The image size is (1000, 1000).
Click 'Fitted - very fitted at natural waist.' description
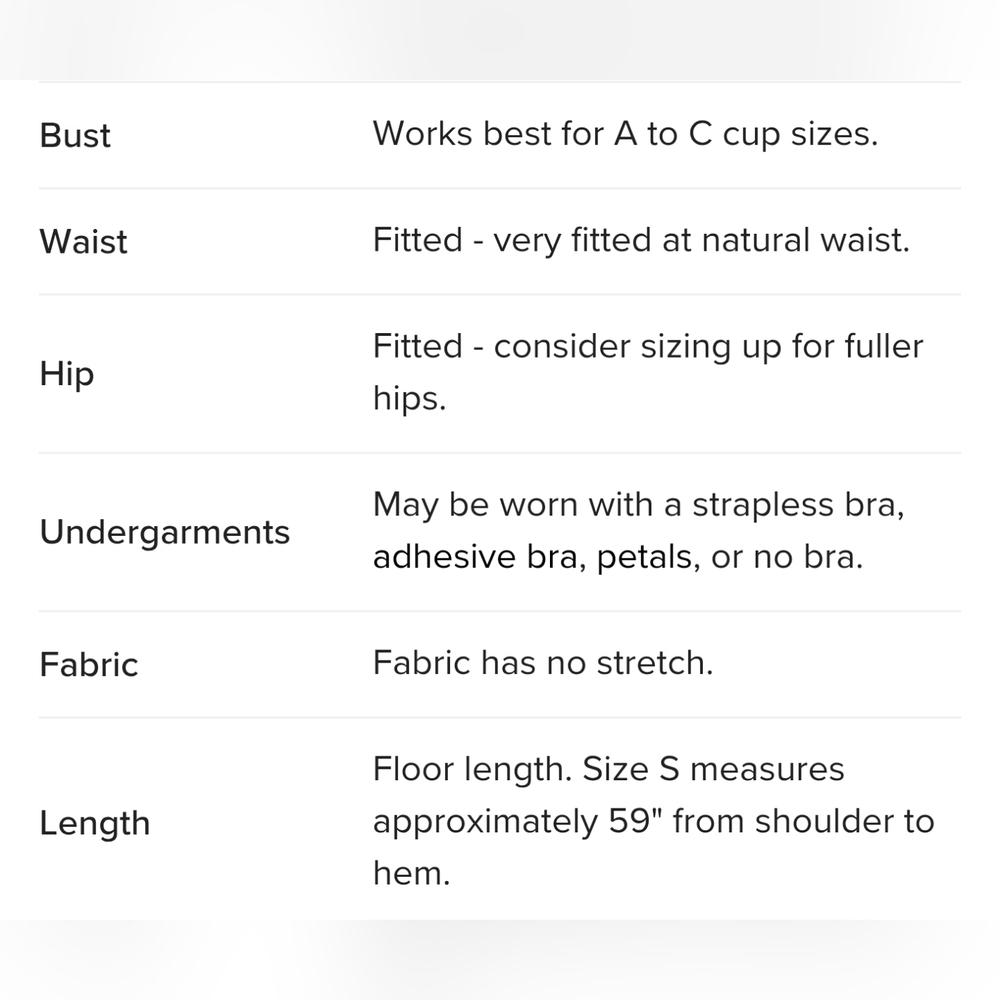click(641, 240)
